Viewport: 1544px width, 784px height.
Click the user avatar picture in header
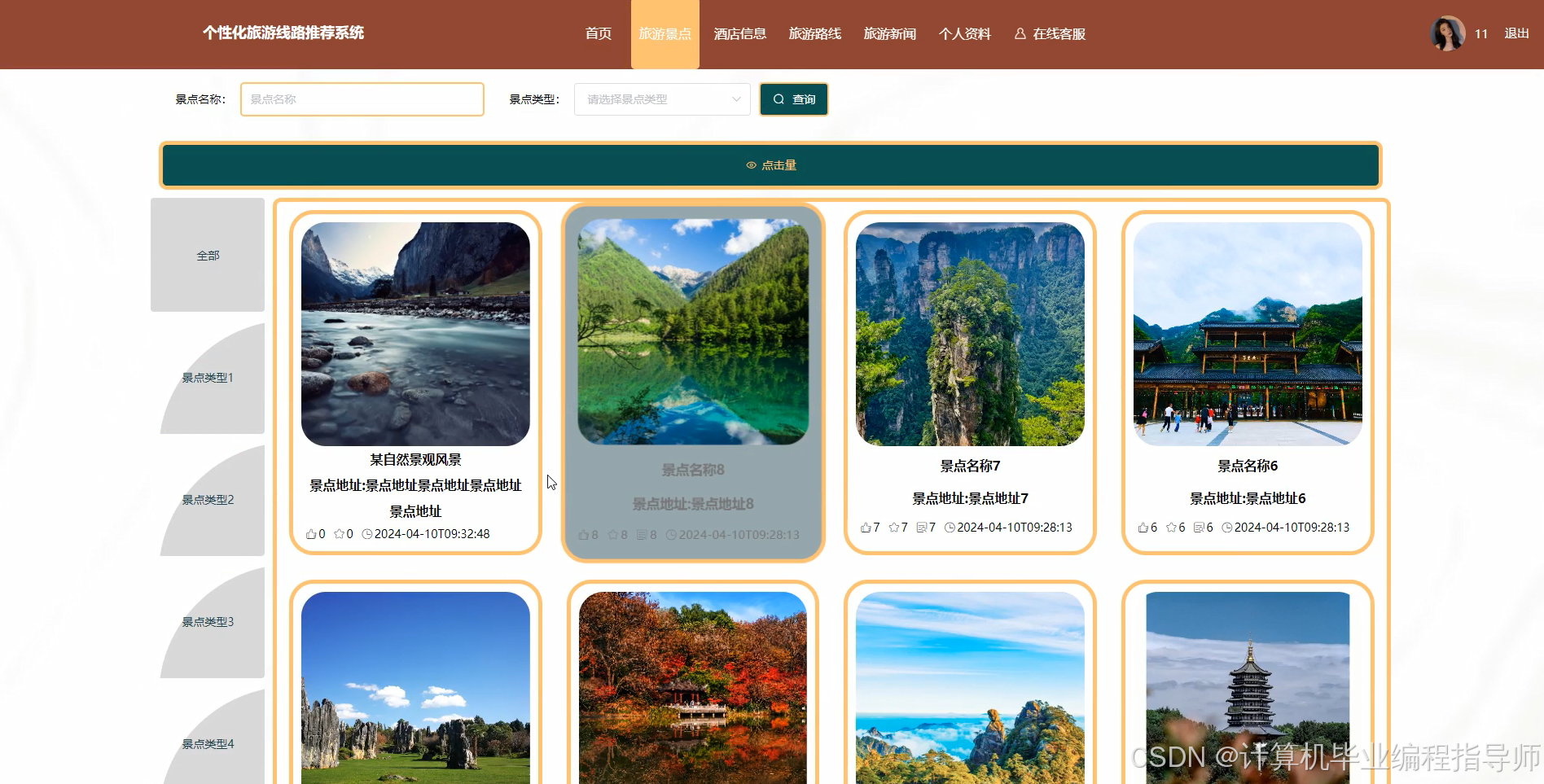tap(1447, 33)
